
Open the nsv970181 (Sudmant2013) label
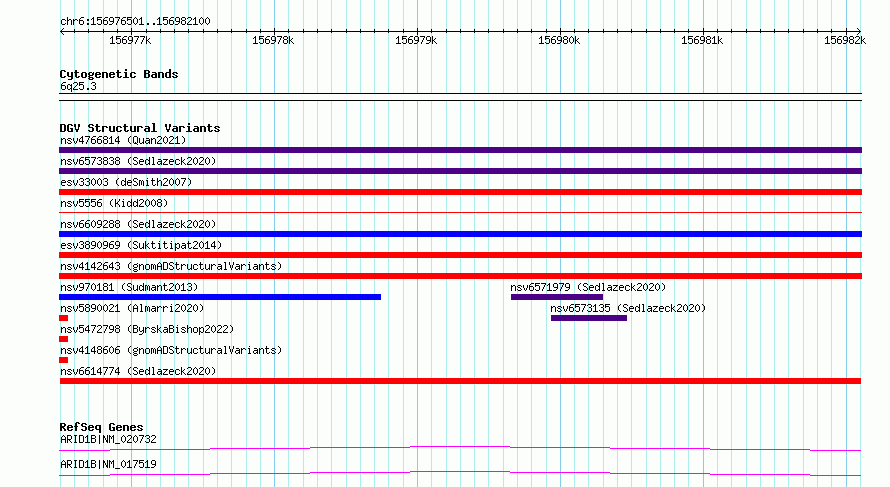(x=129, y=287)
